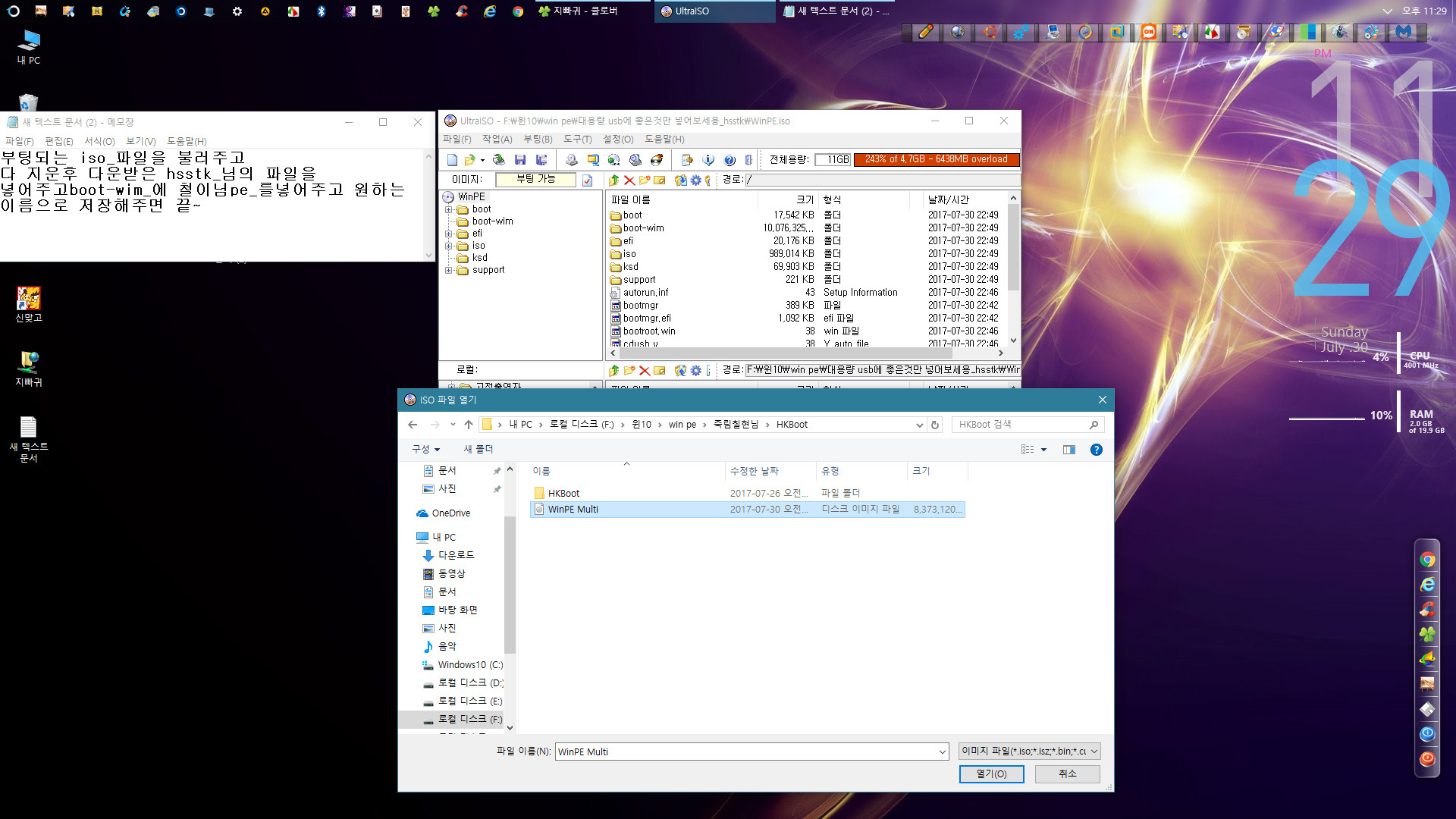This screenshot has height=819, width=1456.
Task: Click the red X delete icon in image pane toolbar
Action: point(629,180)
